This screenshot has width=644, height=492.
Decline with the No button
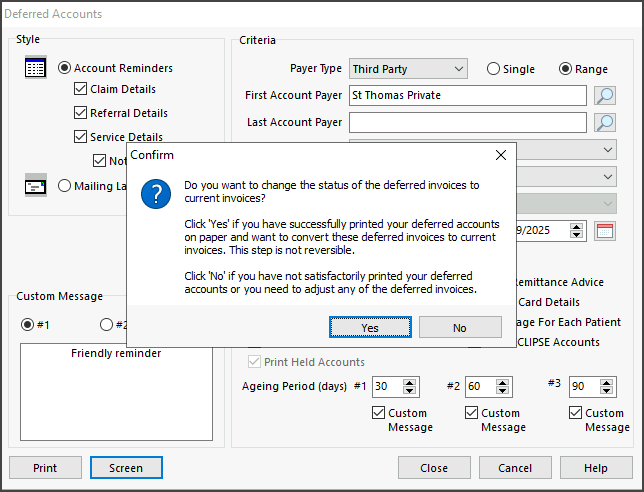pyautogui.click(x=460, y=327)
